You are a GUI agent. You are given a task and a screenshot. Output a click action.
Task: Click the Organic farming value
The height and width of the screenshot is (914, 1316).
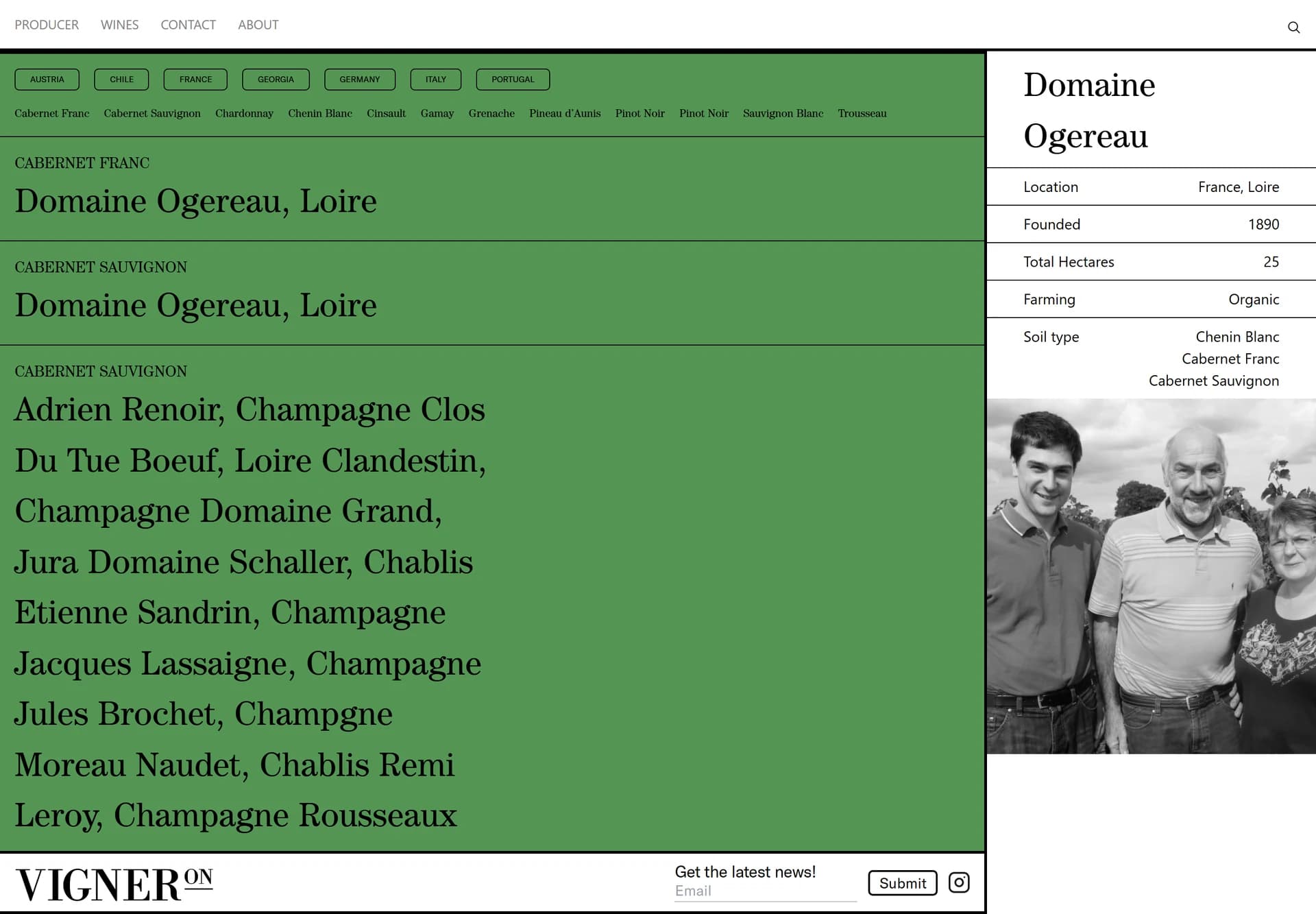coord(1253,300)
